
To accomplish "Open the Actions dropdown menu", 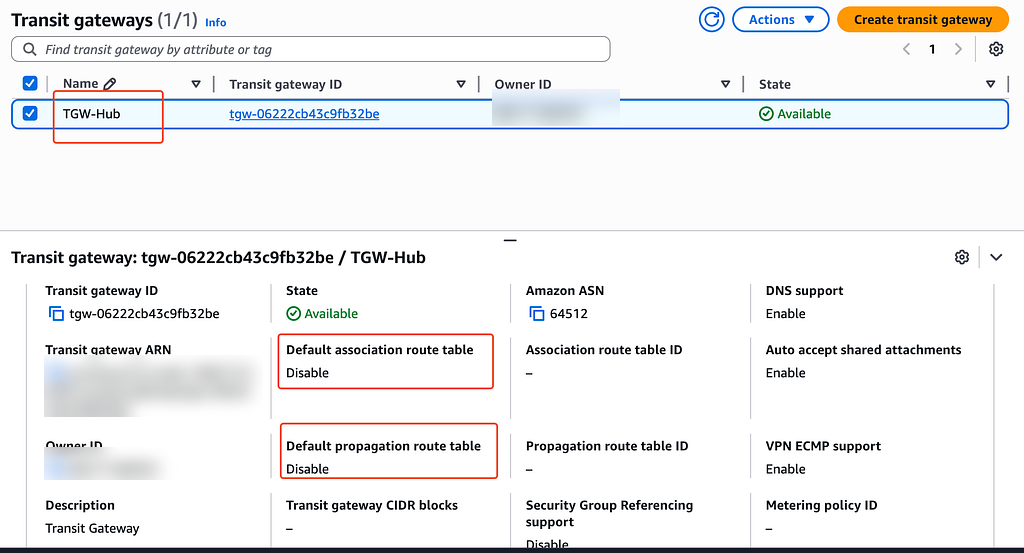I will (x=780, y=20).
